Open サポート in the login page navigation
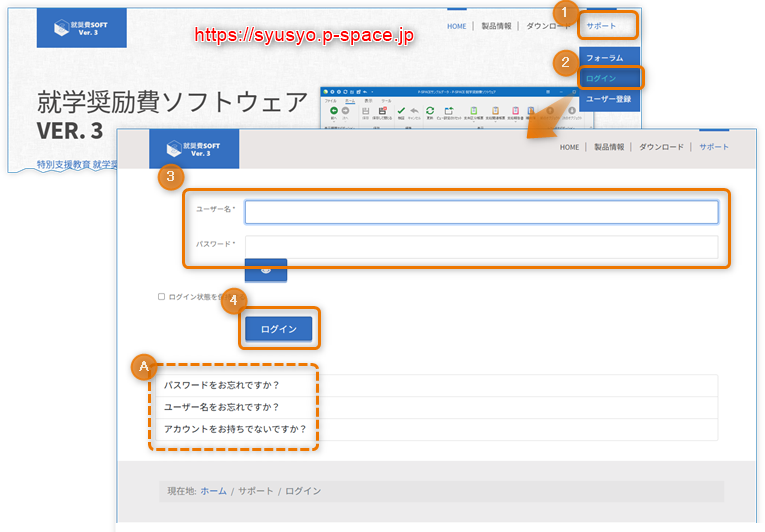 [x=714, y=147]
